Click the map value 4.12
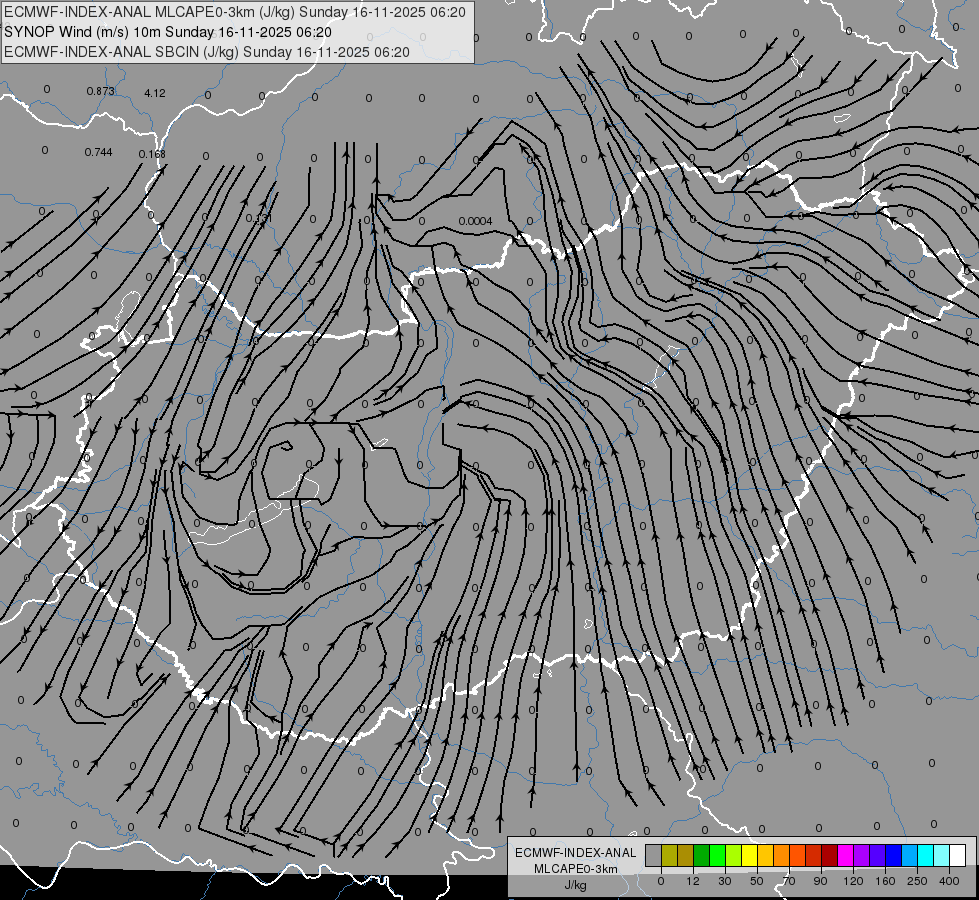This screenshot has height=900, width=979. click(155, 93)
